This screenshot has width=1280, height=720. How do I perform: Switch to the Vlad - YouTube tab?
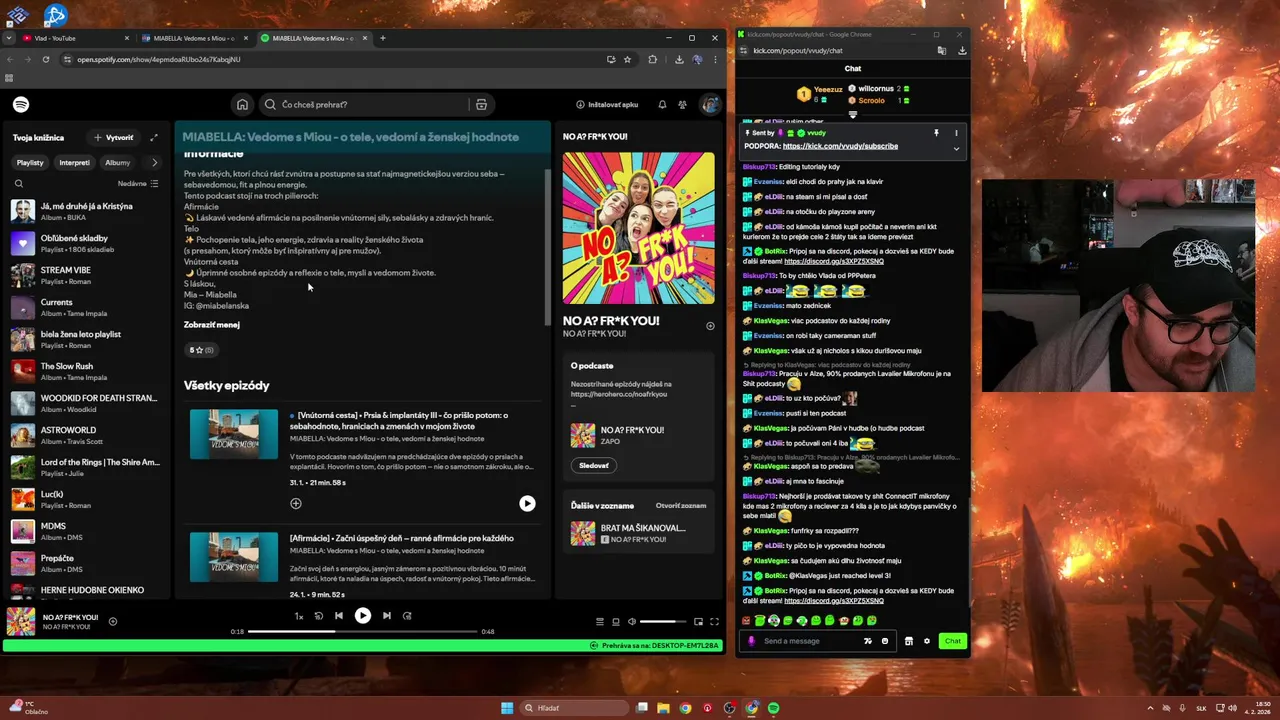click(x=75, y=38)
